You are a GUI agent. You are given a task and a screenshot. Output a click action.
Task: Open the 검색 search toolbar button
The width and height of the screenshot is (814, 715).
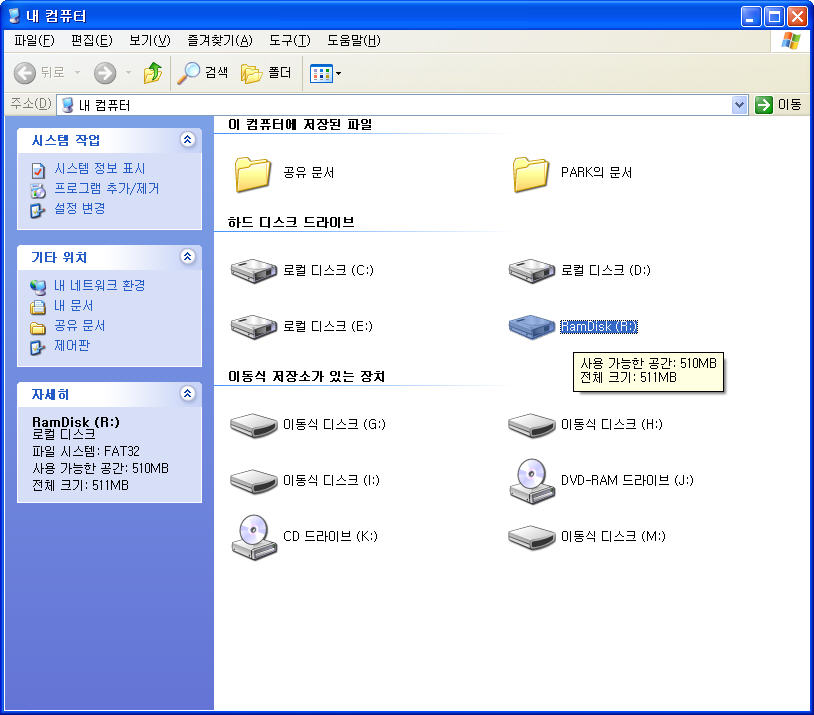point(202,73)
